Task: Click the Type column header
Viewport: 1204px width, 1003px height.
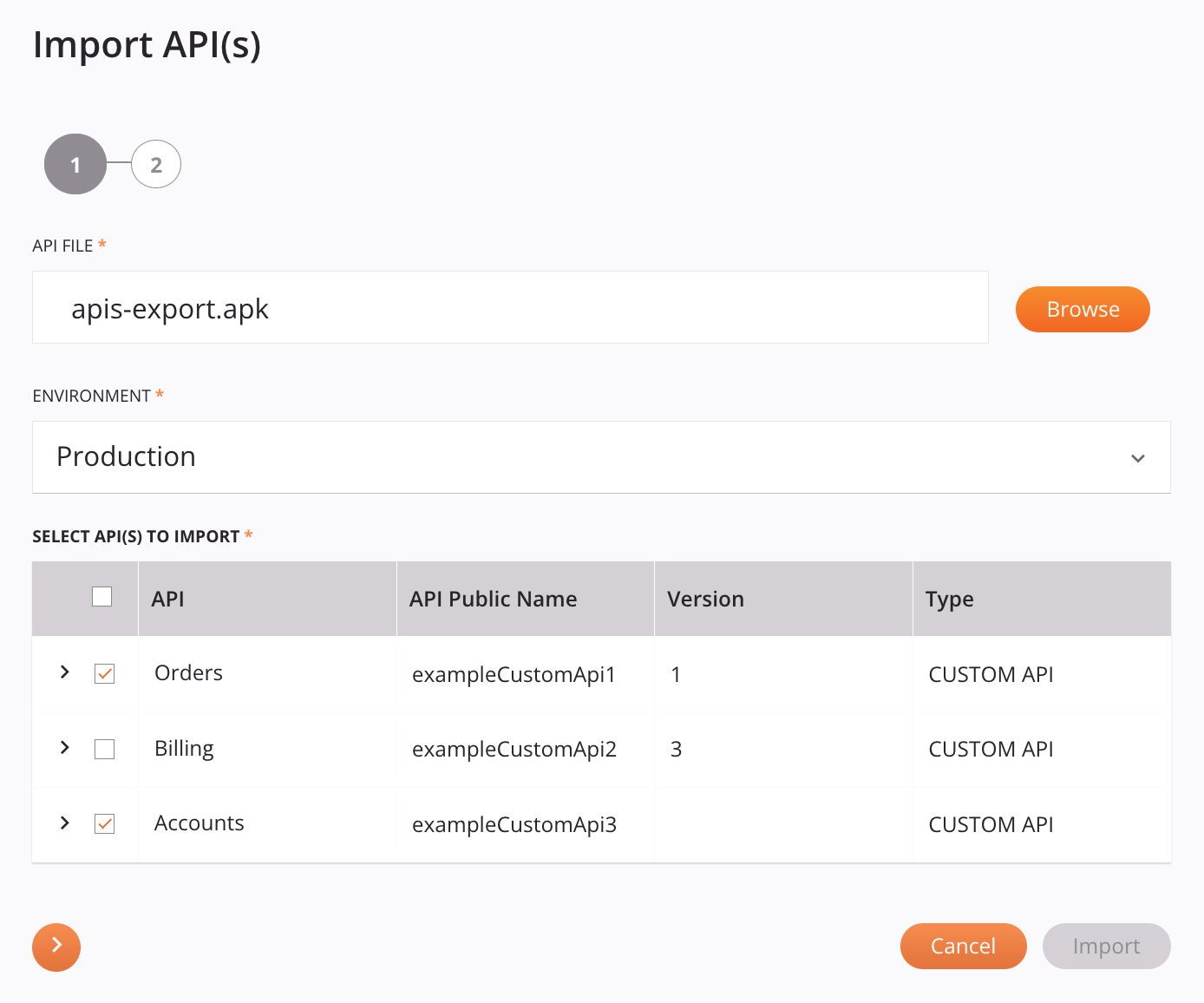Action: coord(950,599)
